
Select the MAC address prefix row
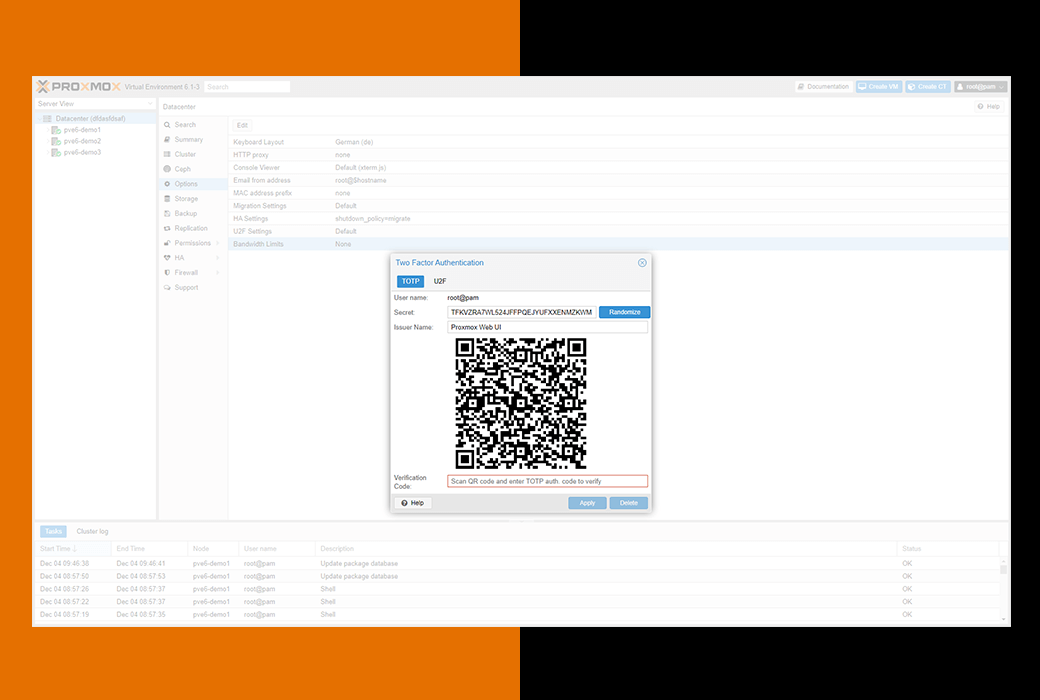pyautogui.click(x=619, y=193)
